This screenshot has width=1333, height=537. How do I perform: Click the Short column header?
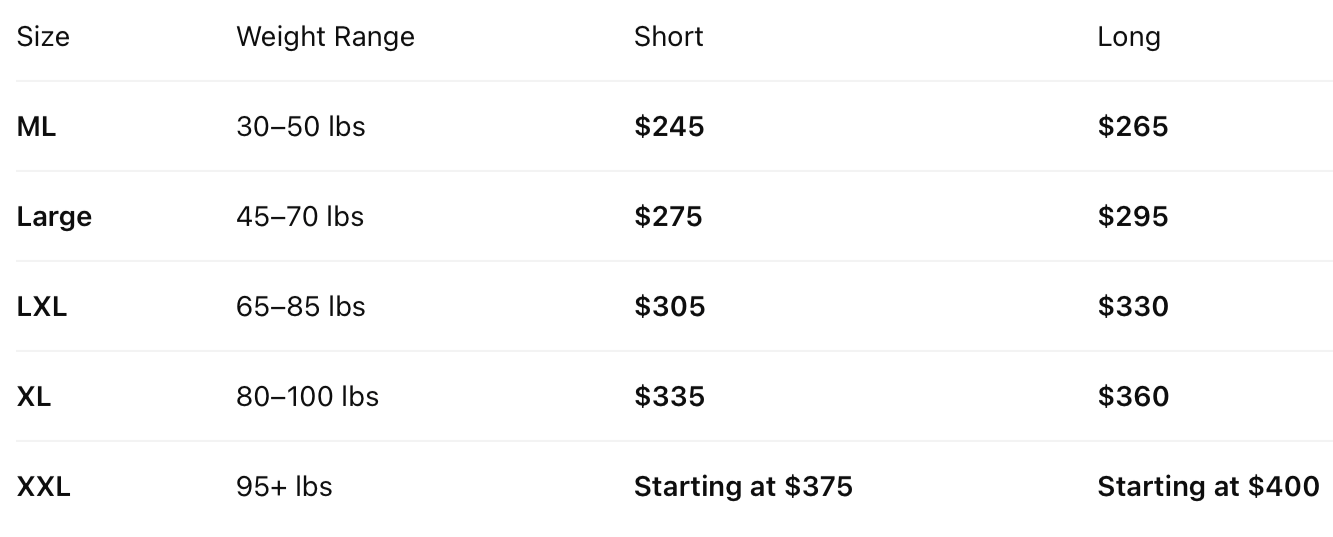click(x=668, y=37)
